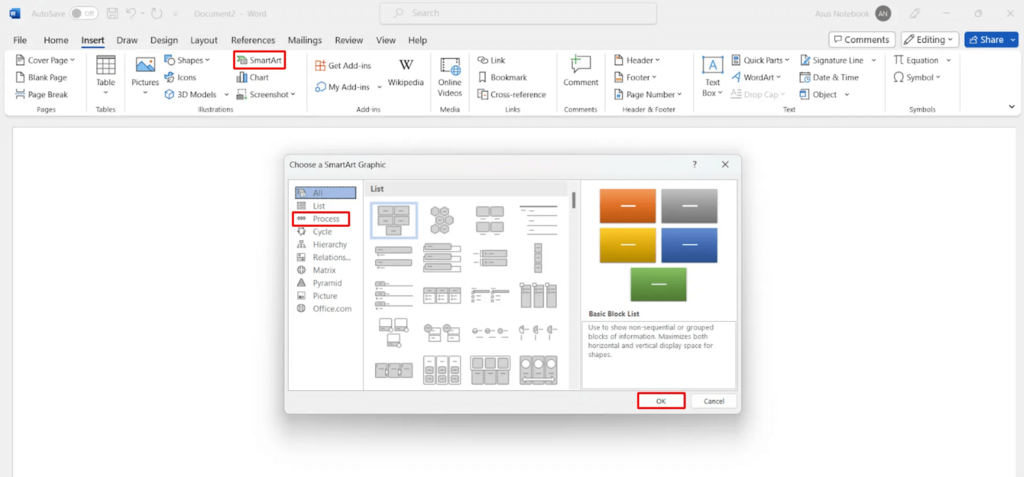Open the Editing mode dropdown
The image size is (1024, 477).
pos(930,40)
